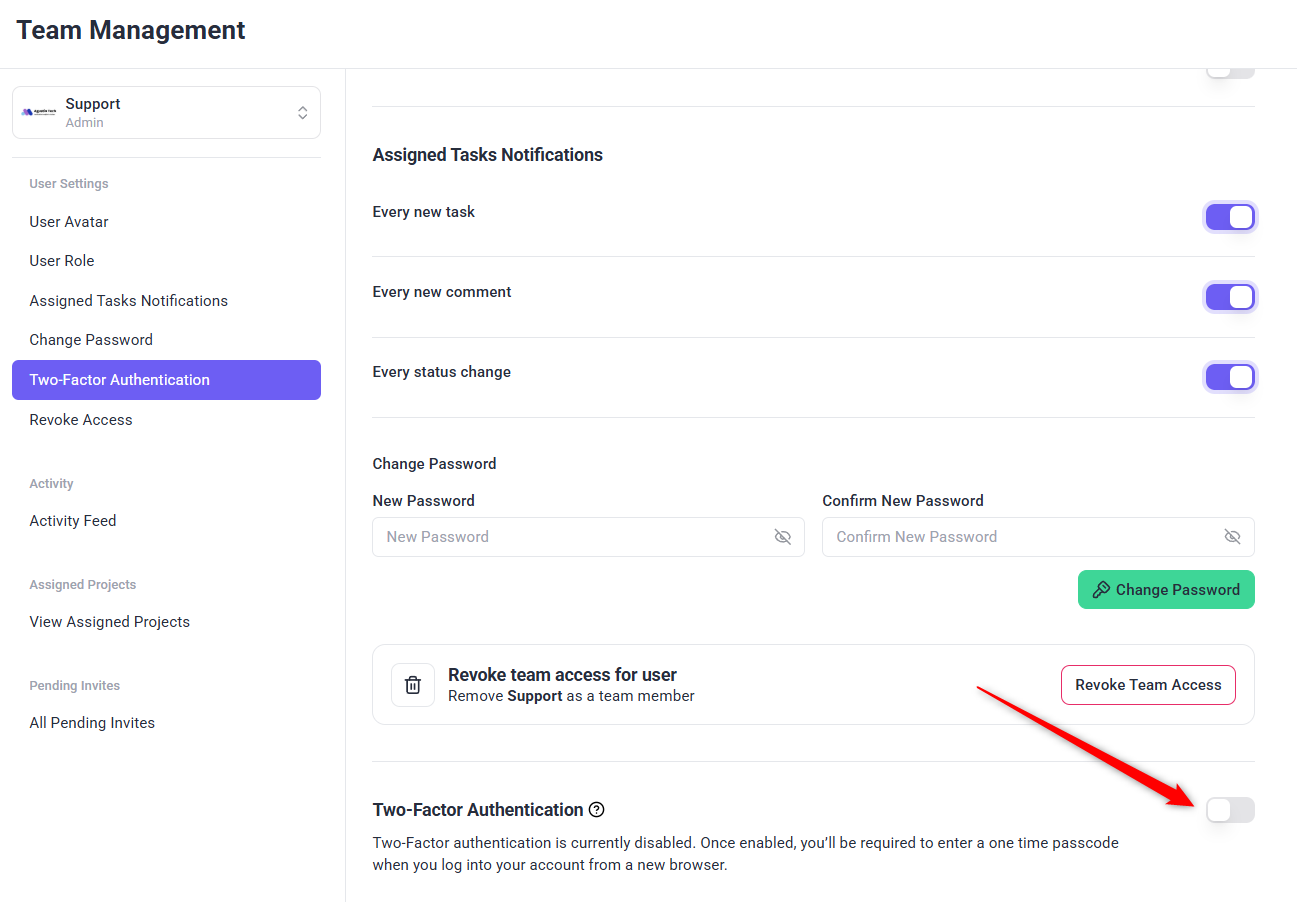Open User Avatar settings
The width and height of the screenshot is (1297, 902).
(x=69, y=222)
